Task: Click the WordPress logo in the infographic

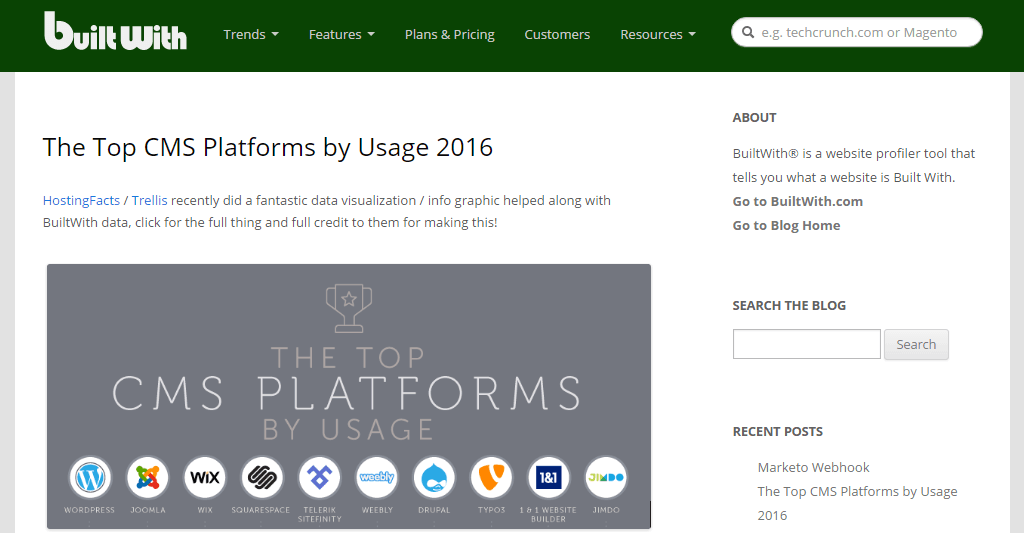Action: coord(90,477)
